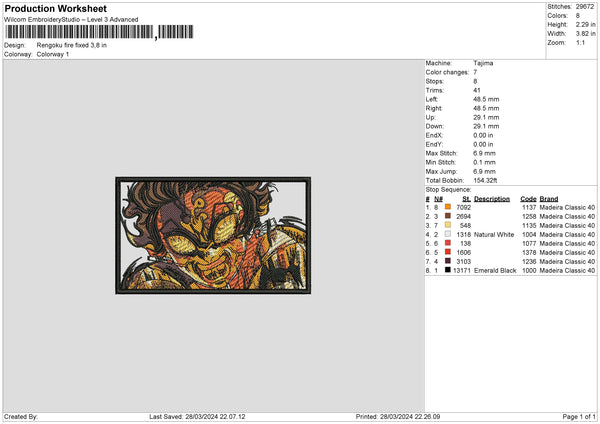Screen dimensions: 600x424
Task: Click the 'Description' column header
Action: (492, 199)
